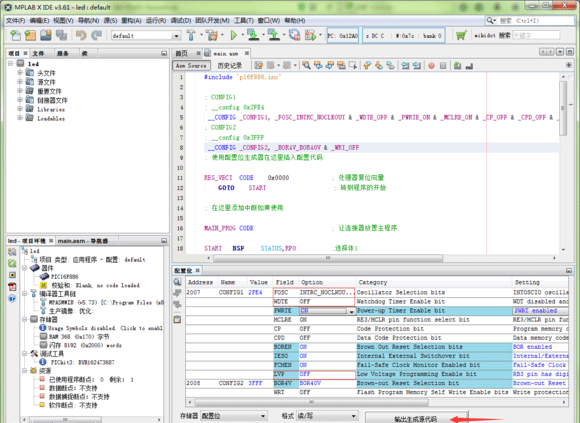
Task: Switch to main.asm navigator tab
Action: click(x=83, y=241)
